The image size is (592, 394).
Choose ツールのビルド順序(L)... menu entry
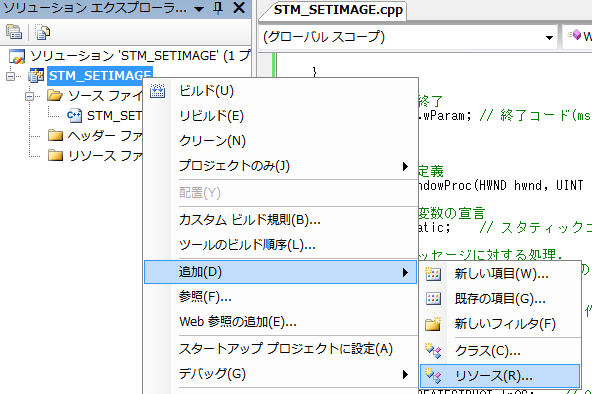(280, 245)
